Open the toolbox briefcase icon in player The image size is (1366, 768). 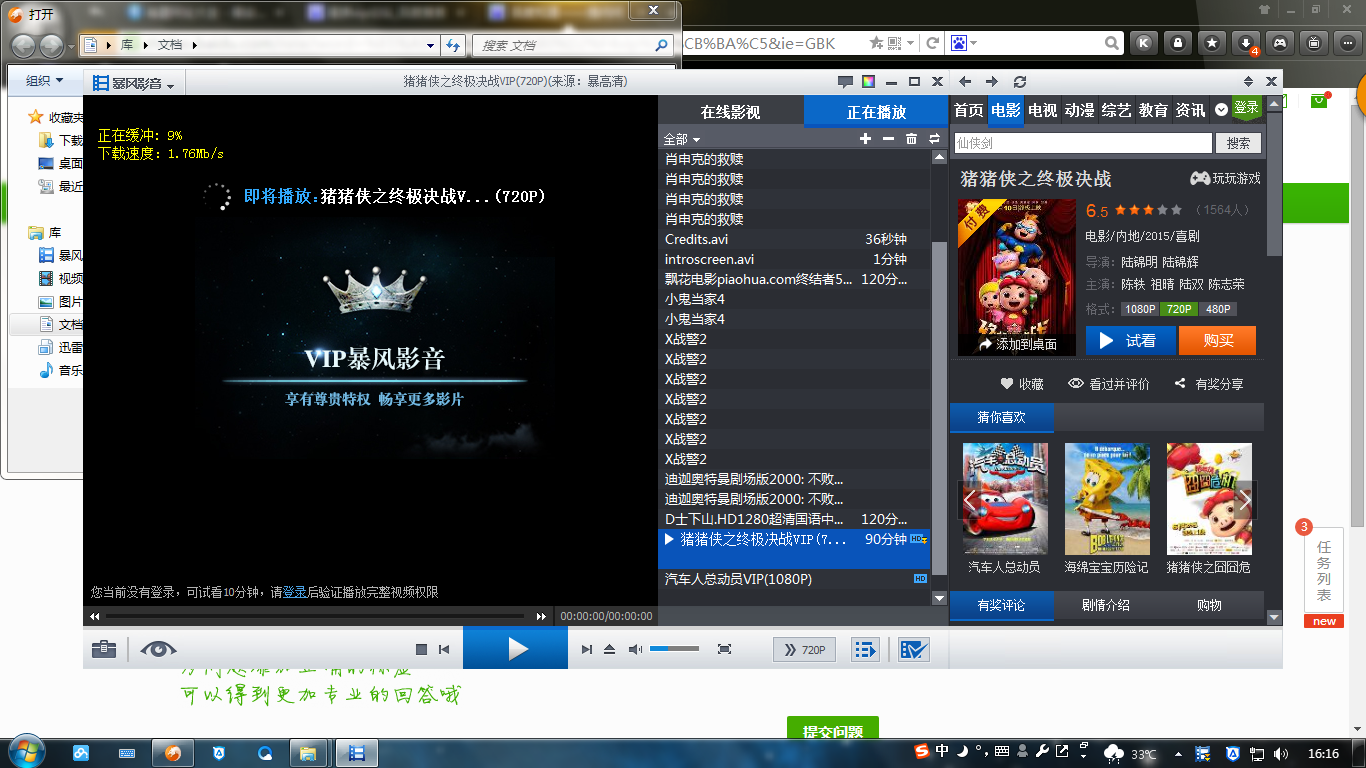click(x=104, y=649)
